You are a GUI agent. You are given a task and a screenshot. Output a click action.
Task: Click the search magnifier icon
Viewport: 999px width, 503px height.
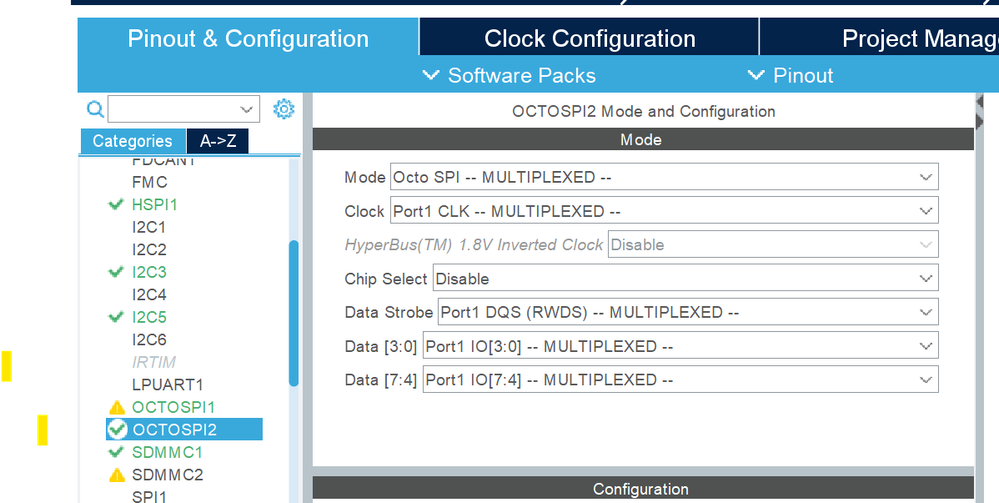click(96, 109)
